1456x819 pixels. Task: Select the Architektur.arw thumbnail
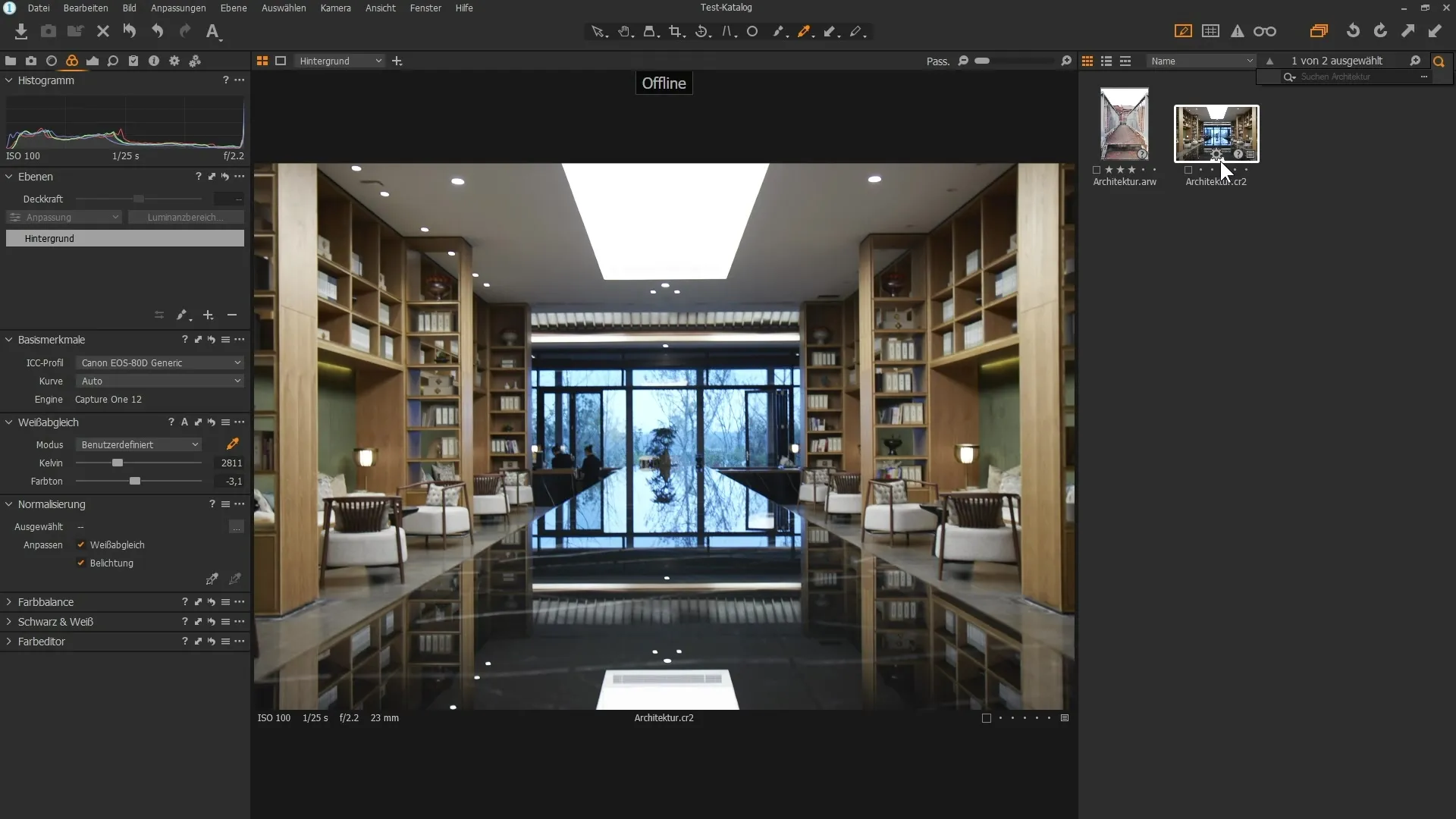tap(1125, 124)
